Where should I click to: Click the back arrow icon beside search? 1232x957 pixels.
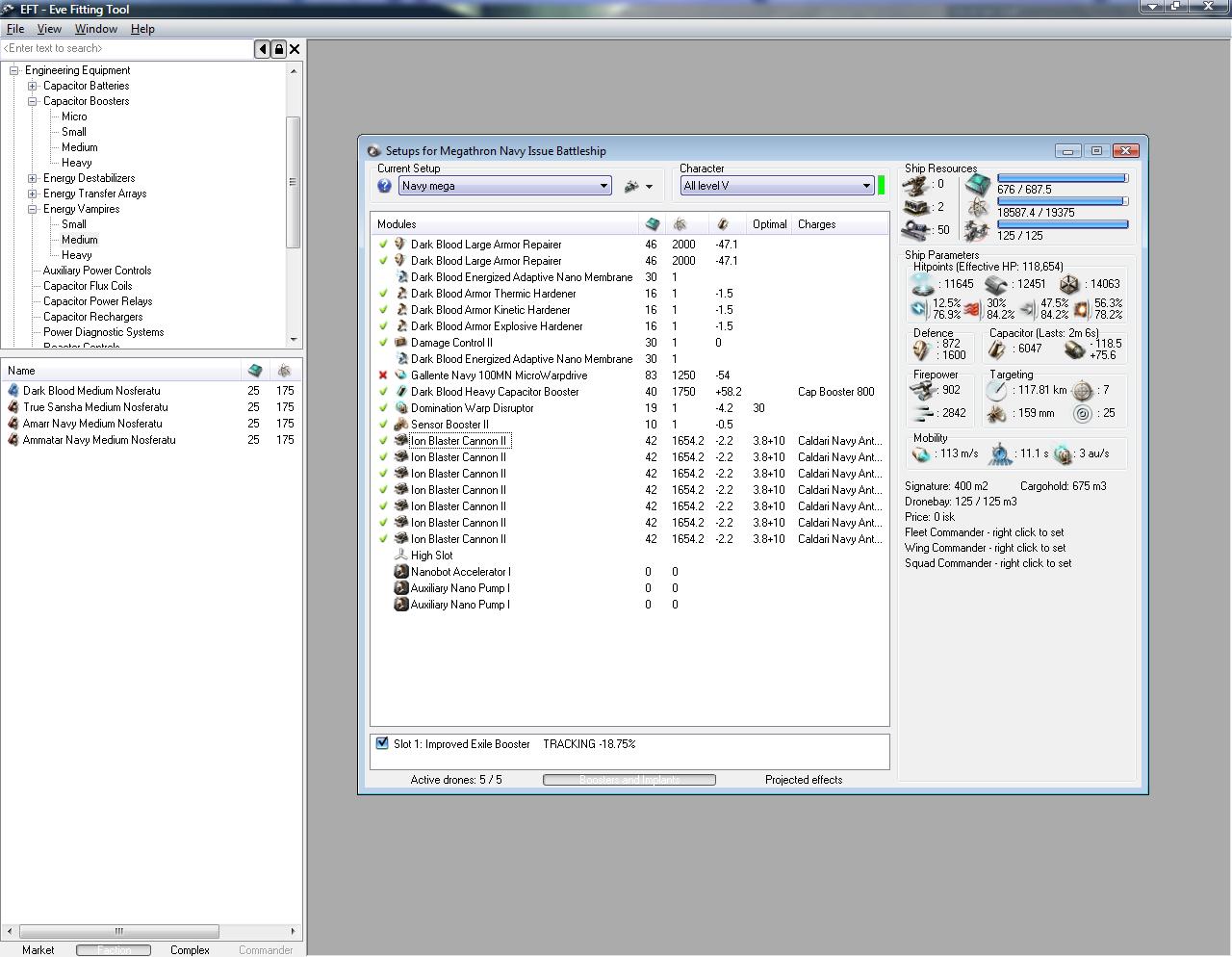pyautogui.click(x=262, y=49)
